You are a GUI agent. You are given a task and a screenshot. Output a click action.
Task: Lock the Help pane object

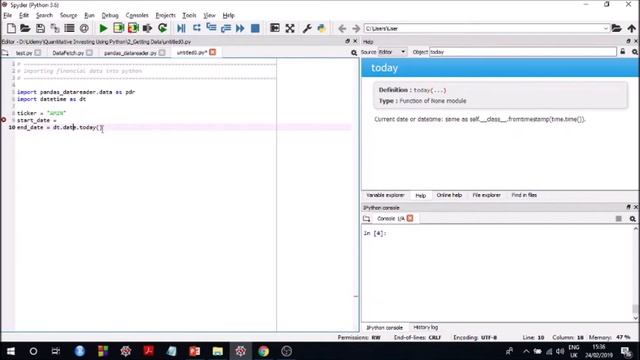click(x=623, y=52)
